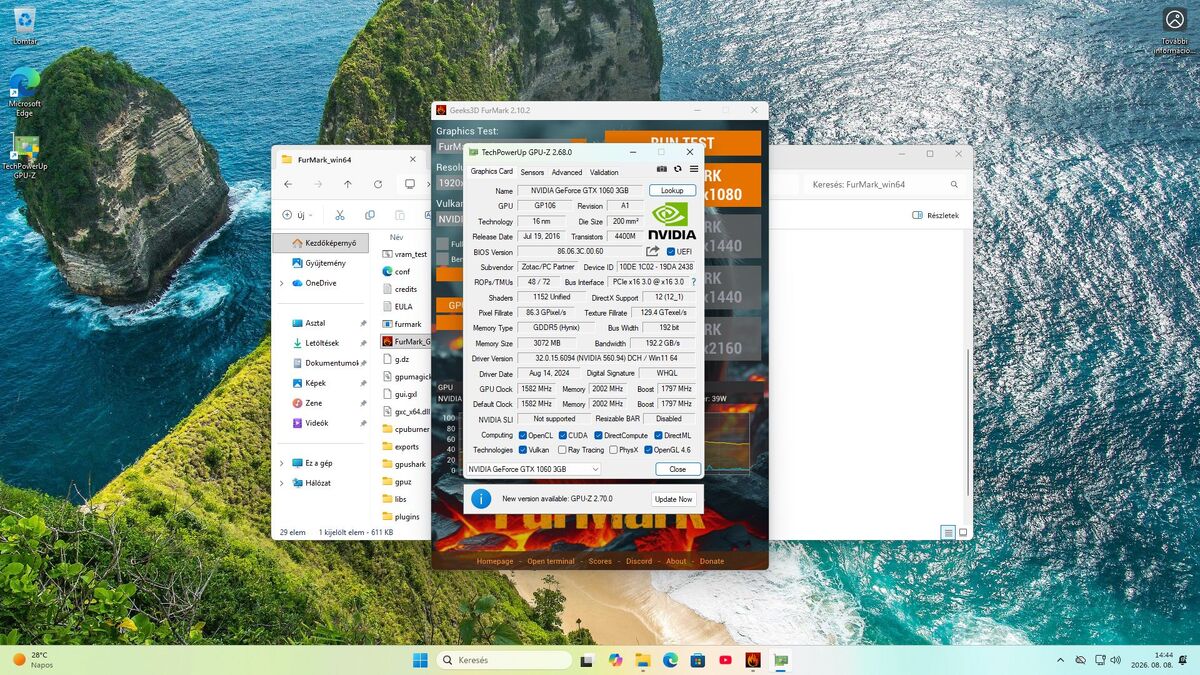Switch to the Graphics Card tab
Screen dimensions: 1200x675
click(492, 172)
